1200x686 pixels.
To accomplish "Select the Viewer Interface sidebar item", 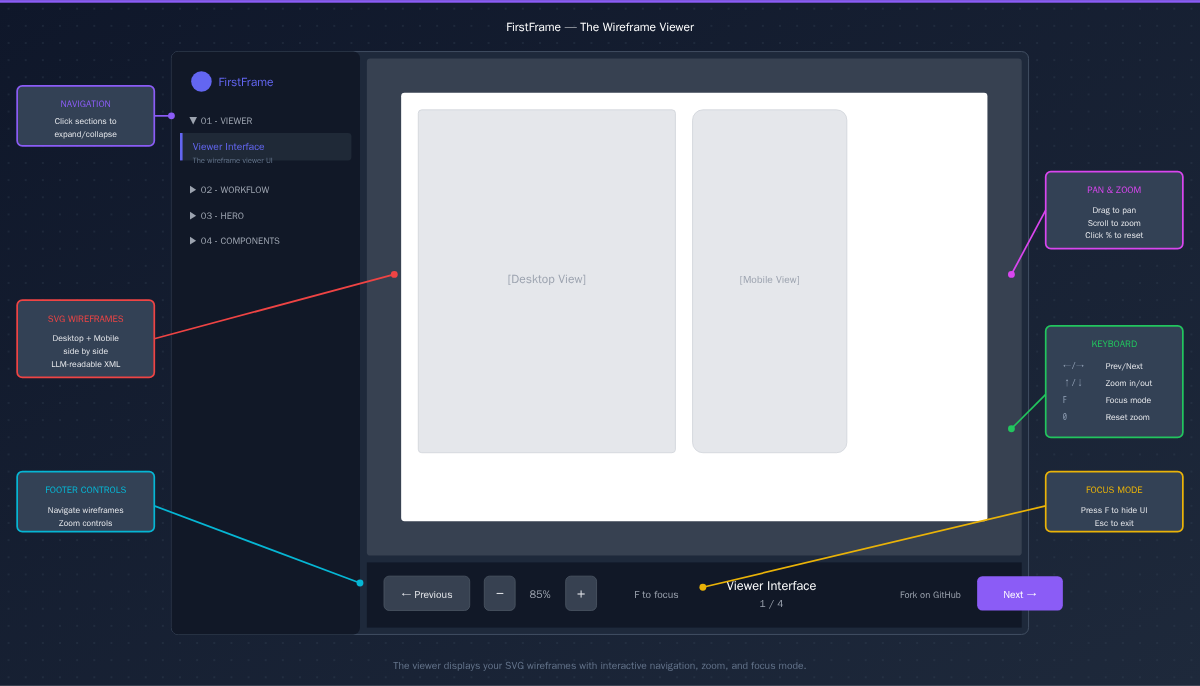I will pos(265,147).
